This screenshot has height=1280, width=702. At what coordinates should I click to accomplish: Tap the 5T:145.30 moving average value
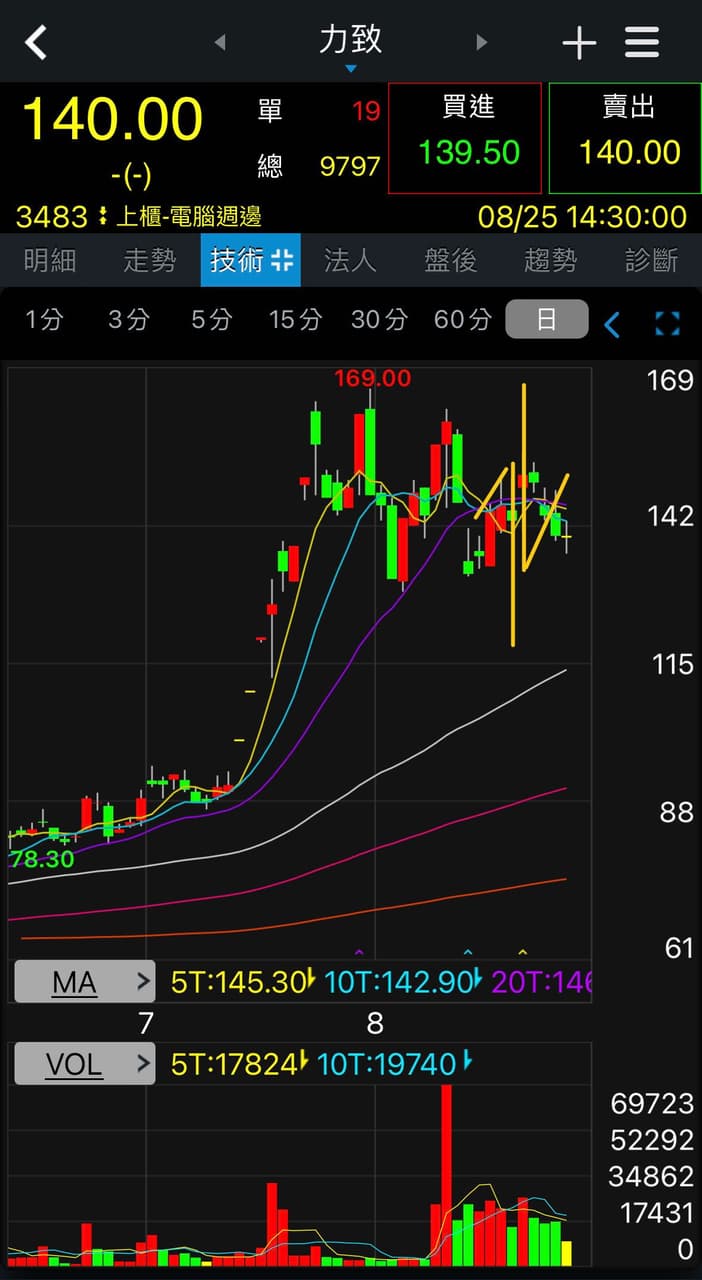coord(242,982)
